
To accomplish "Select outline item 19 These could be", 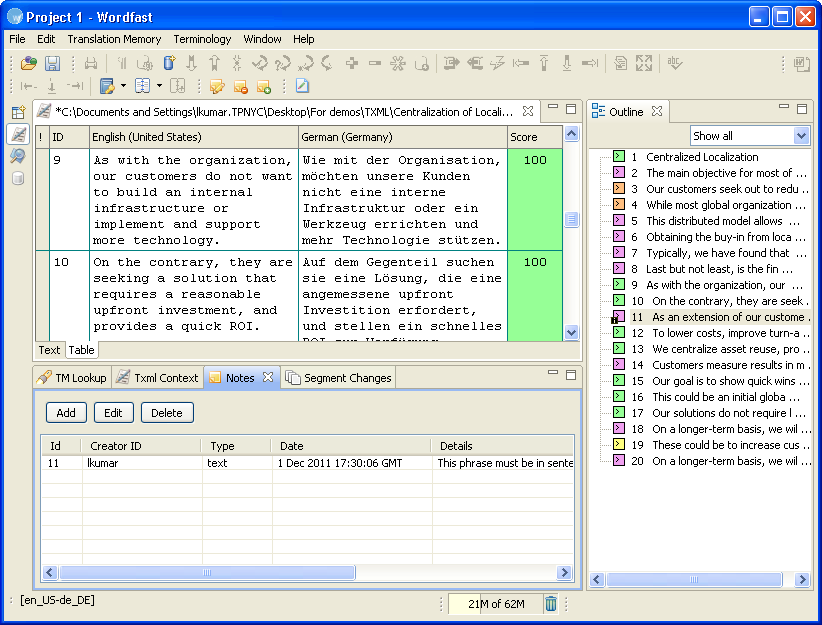I will click(723, 445).
